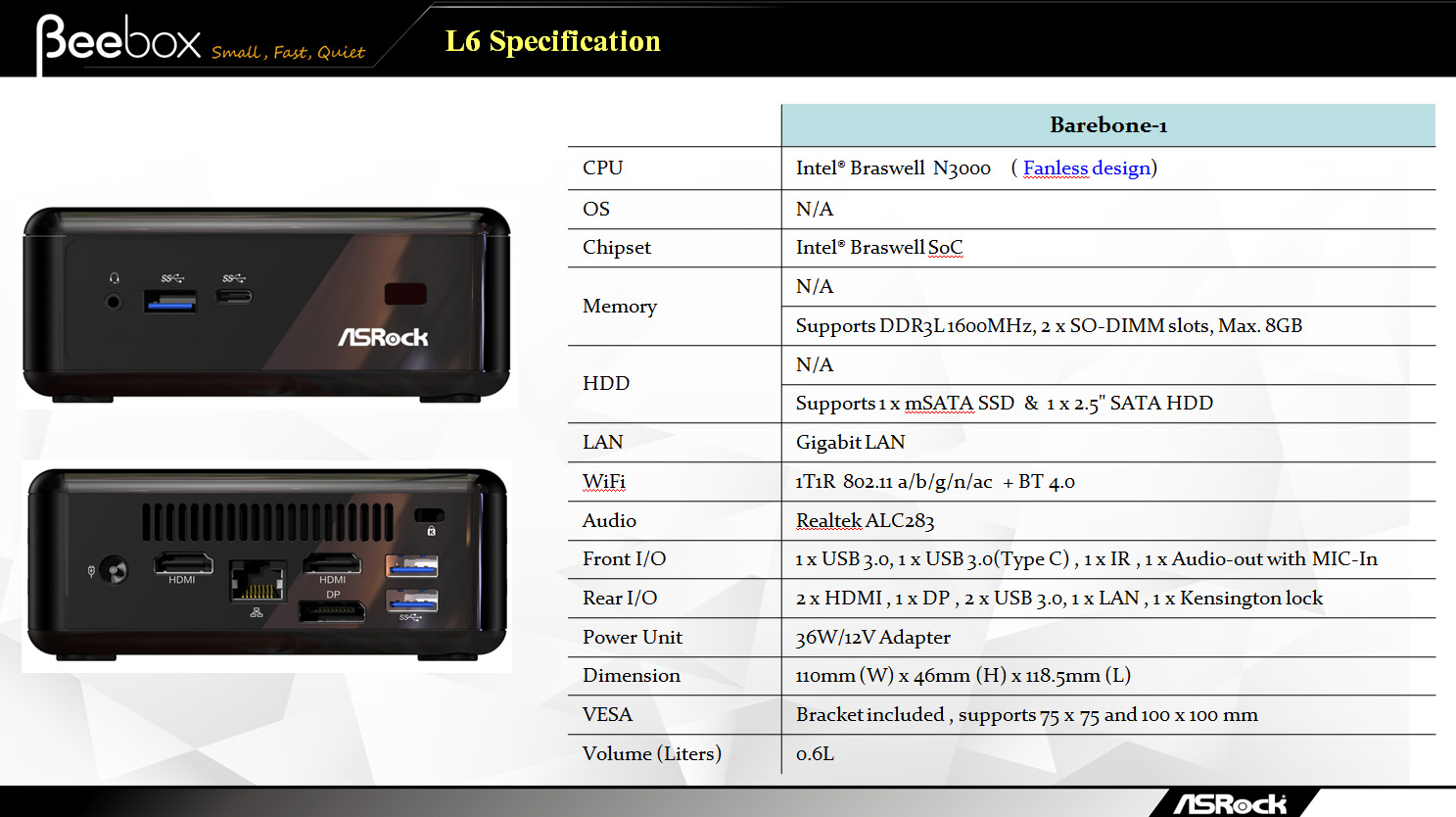Click the Front I/O ports description

[1087, 558]
